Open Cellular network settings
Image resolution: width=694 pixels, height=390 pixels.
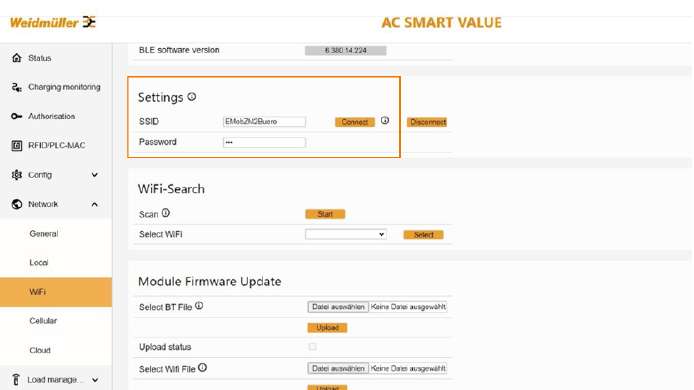[x=43, y=320]
